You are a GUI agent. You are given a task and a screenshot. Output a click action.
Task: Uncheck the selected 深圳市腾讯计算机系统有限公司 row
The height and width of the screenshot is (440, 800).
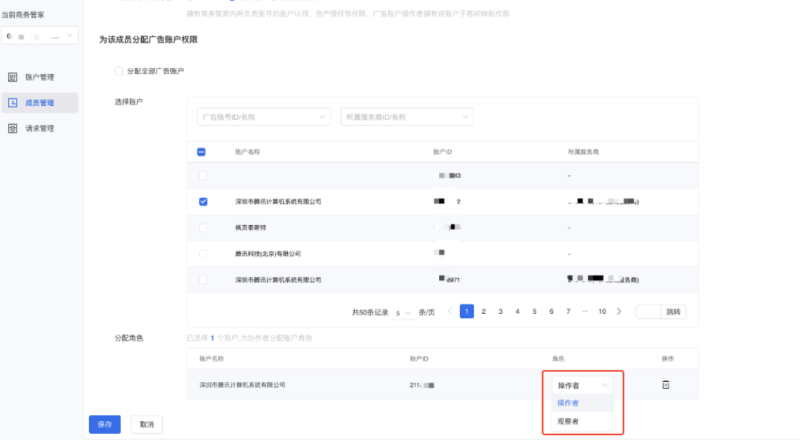203,202
